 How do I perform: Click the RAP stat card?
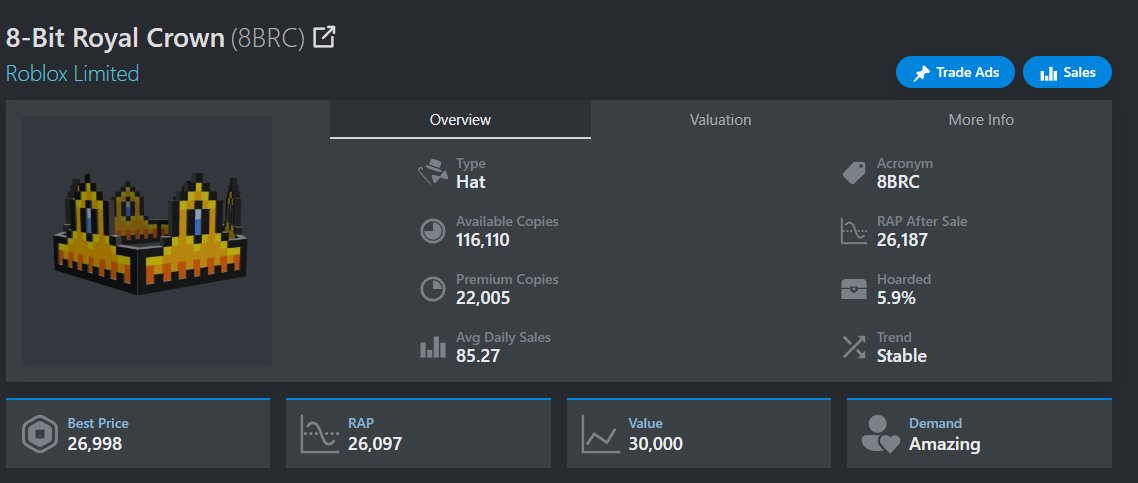417,433
